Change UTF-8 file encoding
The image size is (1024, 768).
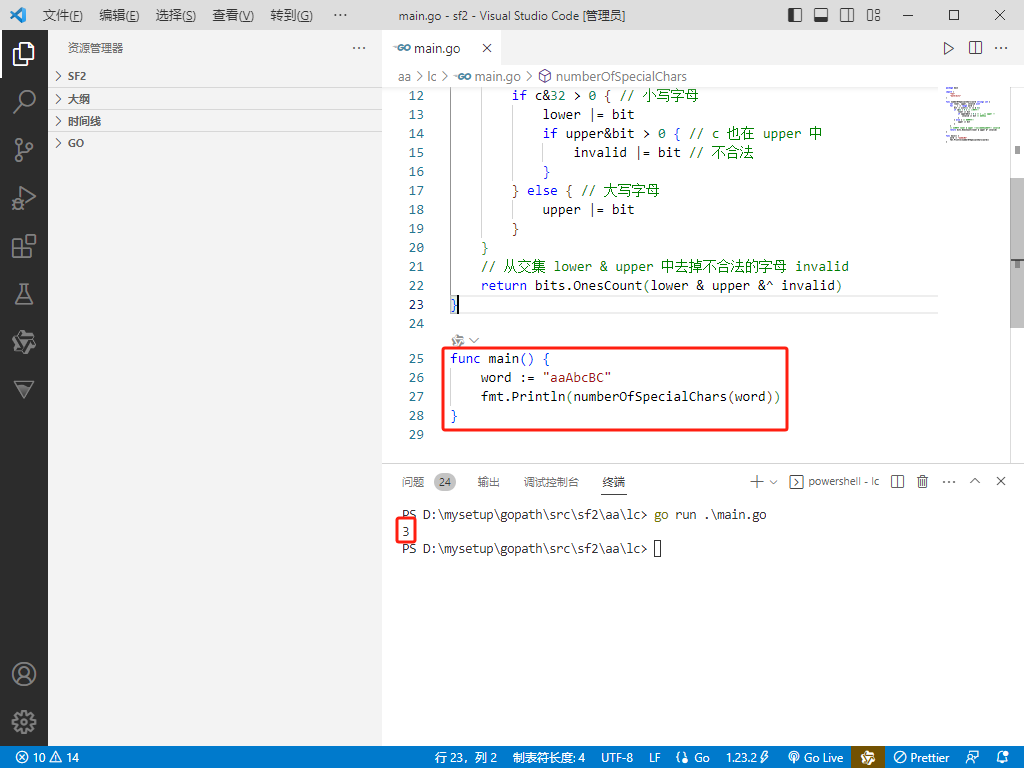coord(617,758)
